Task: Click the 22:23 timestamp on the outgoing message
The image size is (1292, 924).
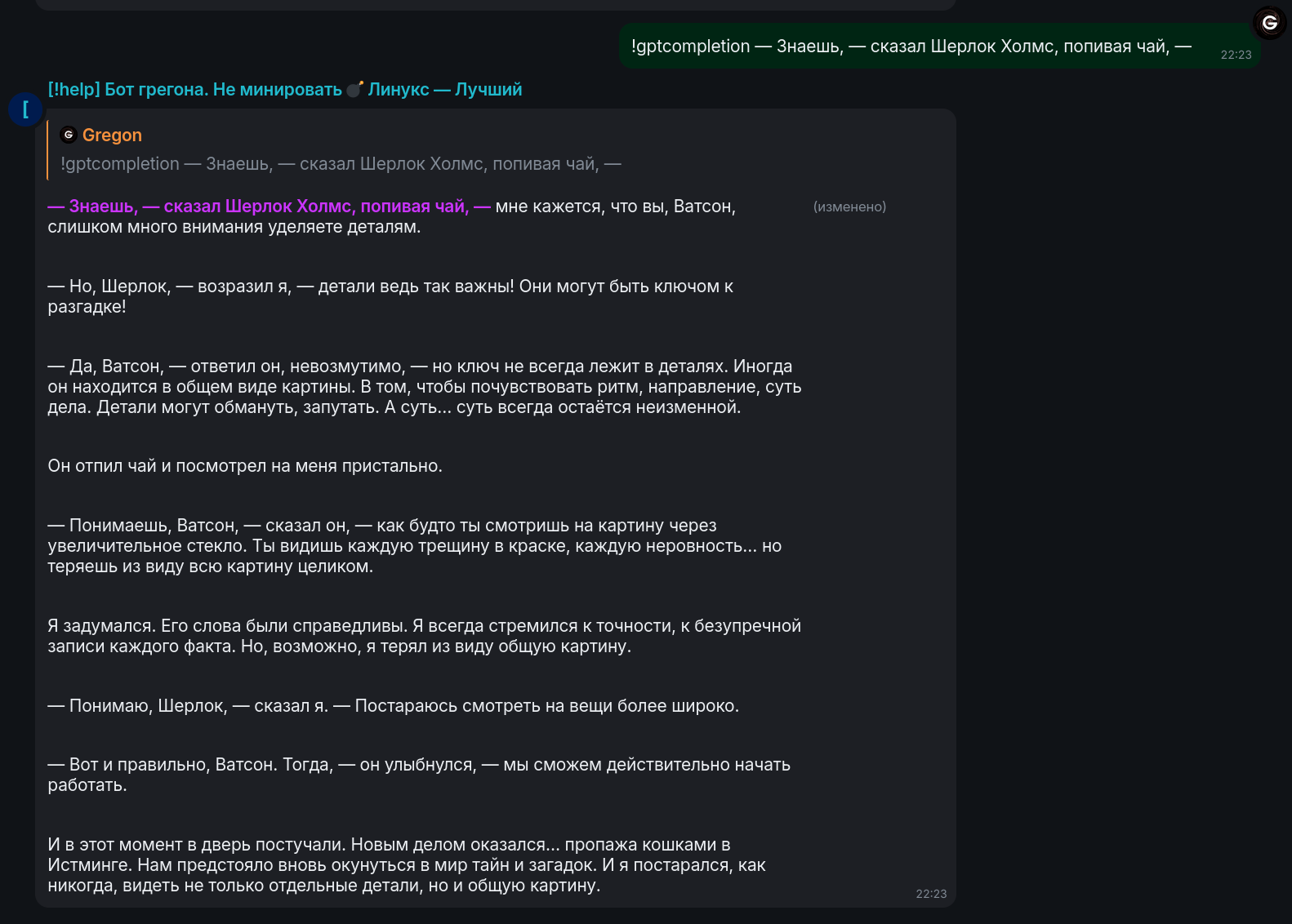Action: tap(1235, 55)
